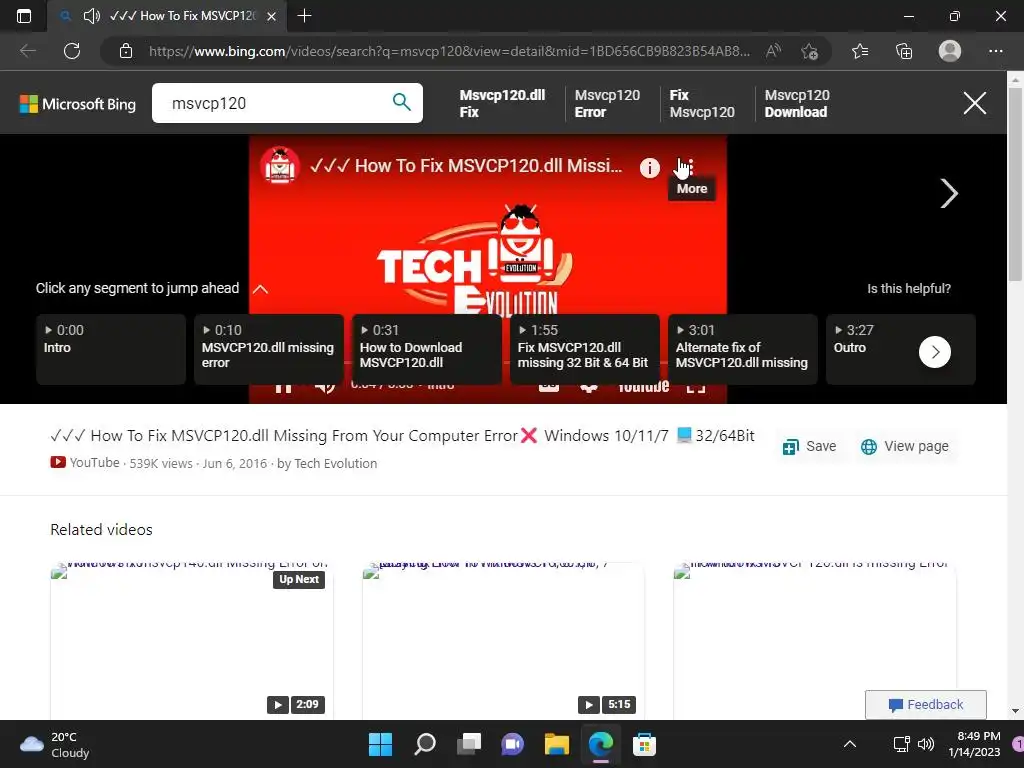
Task: Save the video to collection
Action: point(809,447)
